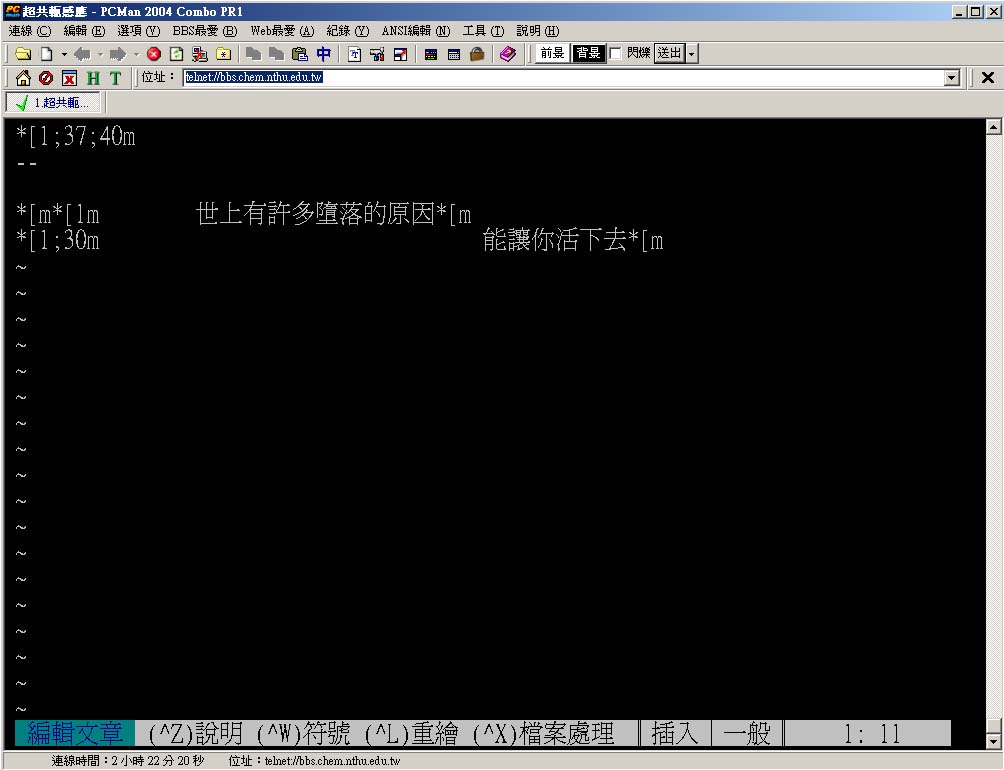Open the dropdown arrow next to new document icon
Viewport: 1004px width, 770px height.
(x=64, y=54)
